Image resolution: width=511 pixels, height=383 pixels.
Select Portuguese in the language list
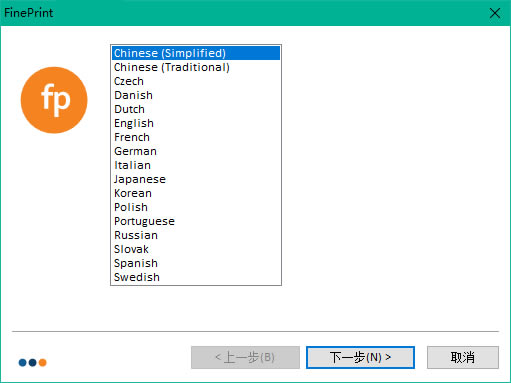[196, 221]
